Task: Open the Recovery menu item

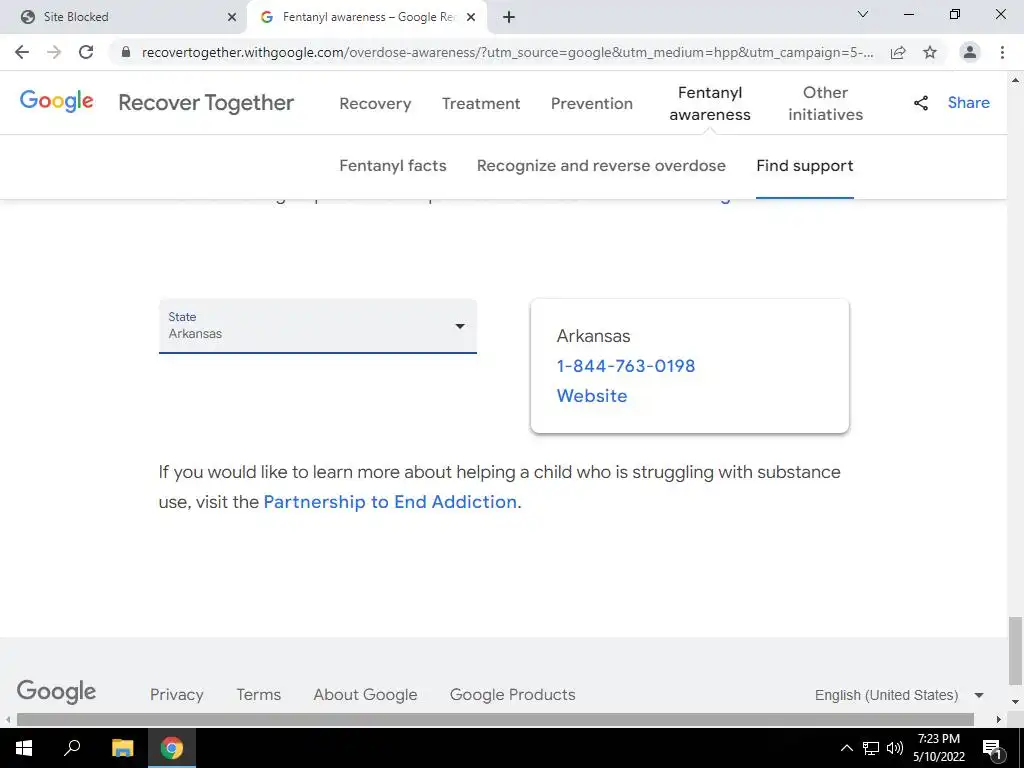Action: (376, 103)
